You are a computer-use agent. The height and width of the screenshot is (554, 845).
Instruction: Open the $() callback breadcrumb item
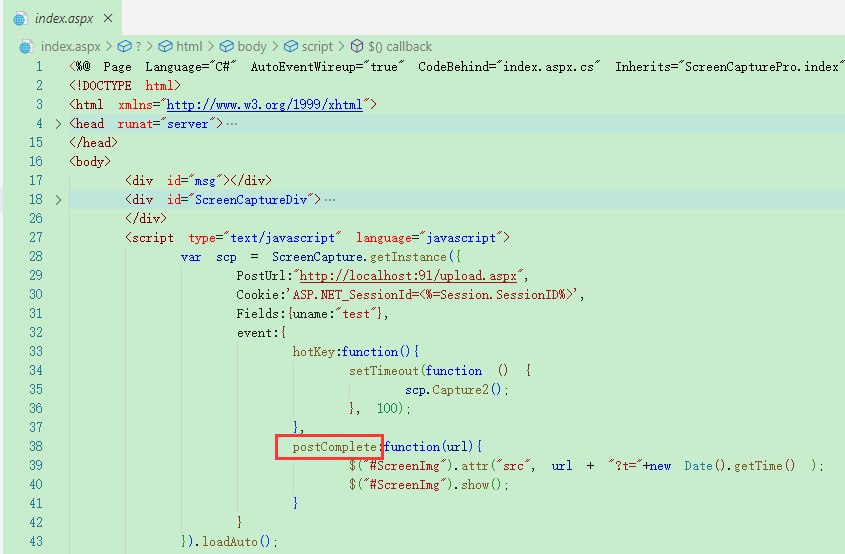pos(400,47)
